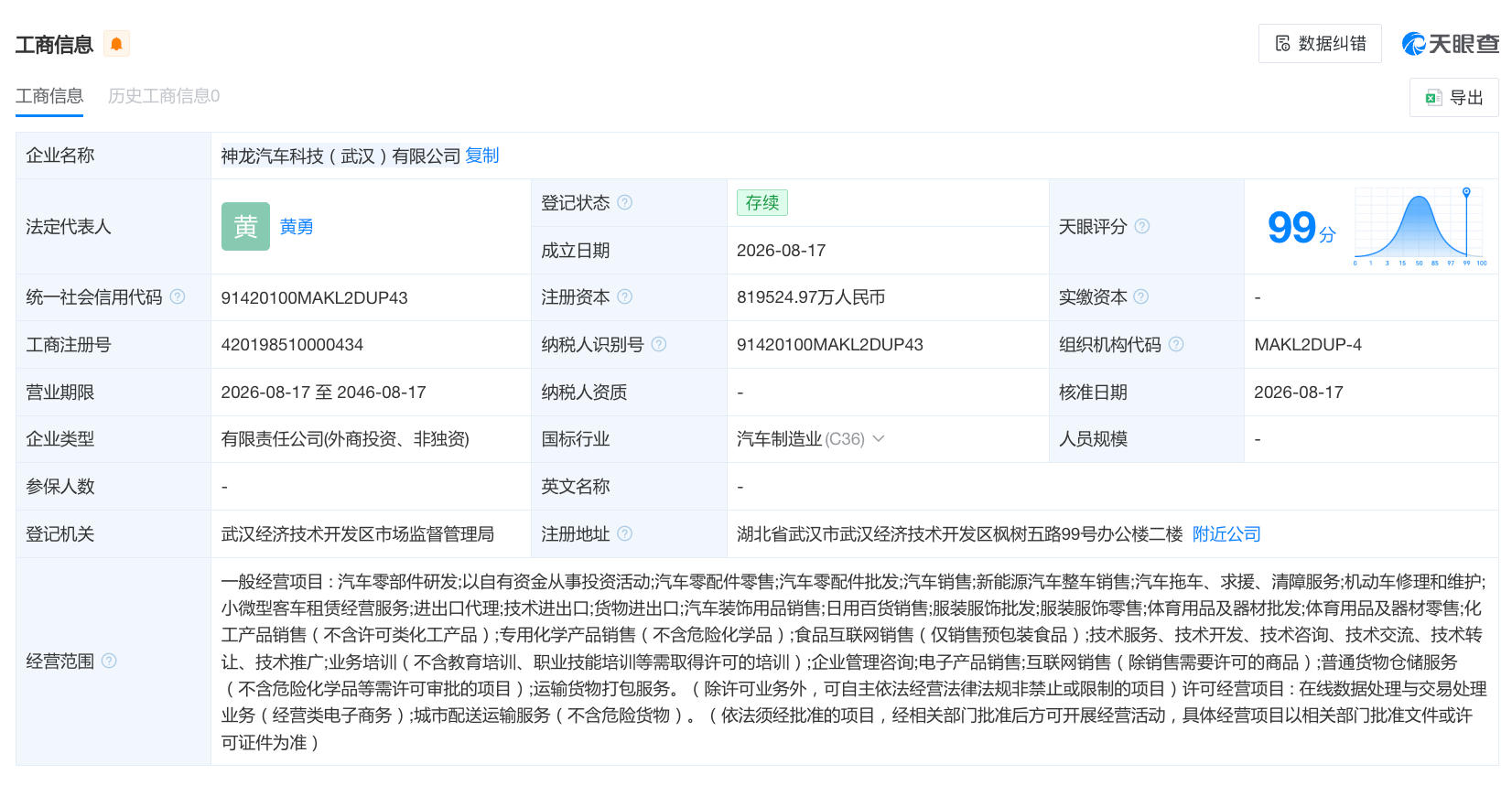Click the company type 有限责任公司(外商投资、非独资)
Viewport: 1512px width, 796px height.
click(x=345, y=439)
